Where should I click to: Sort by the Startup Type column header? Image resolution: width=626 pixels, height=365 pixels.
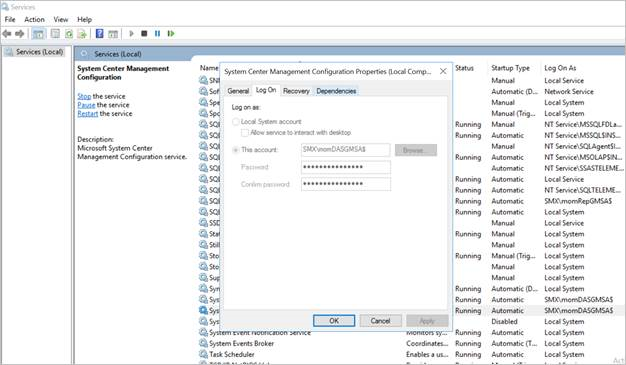click(510, 68)
